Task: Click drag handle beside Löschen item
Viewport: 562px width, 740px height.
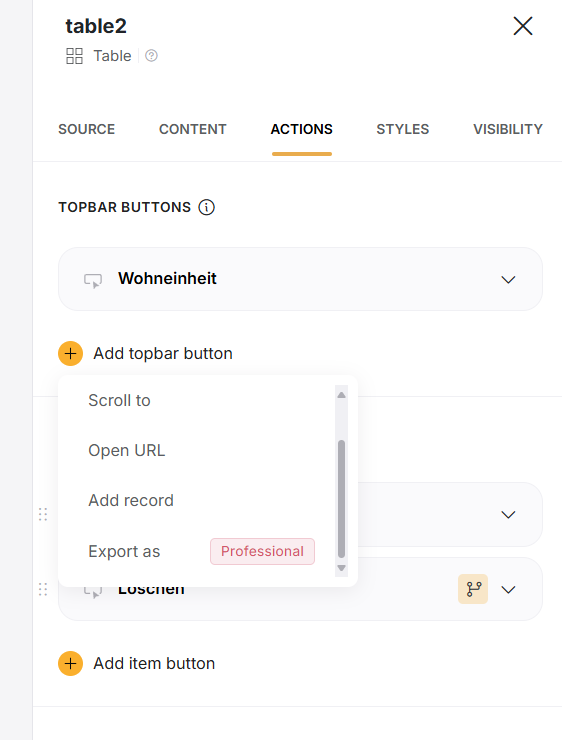Action: [x=43, y=589]
